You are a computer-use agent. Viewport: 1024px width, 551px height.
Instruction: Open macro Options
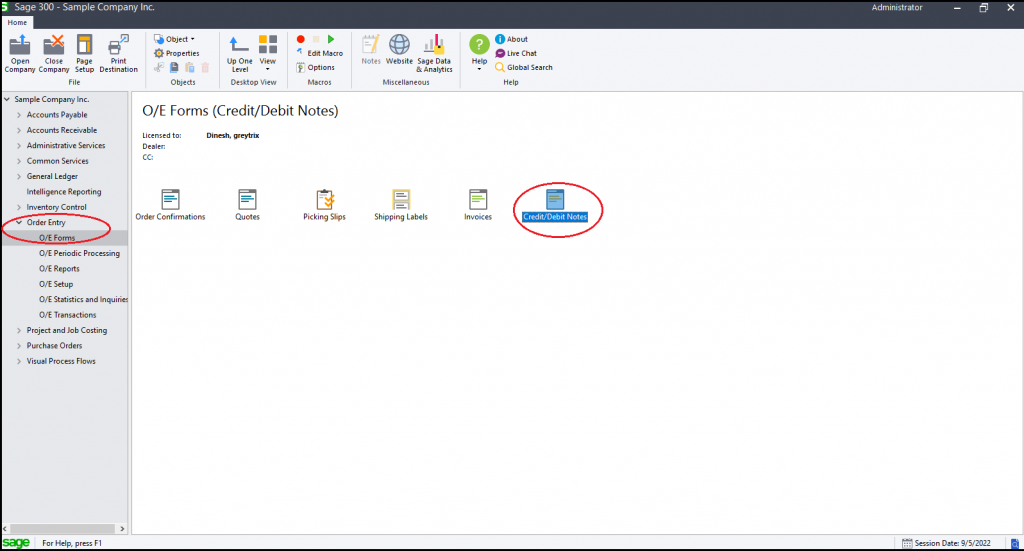pyautogui.click(x=315, y=67)
